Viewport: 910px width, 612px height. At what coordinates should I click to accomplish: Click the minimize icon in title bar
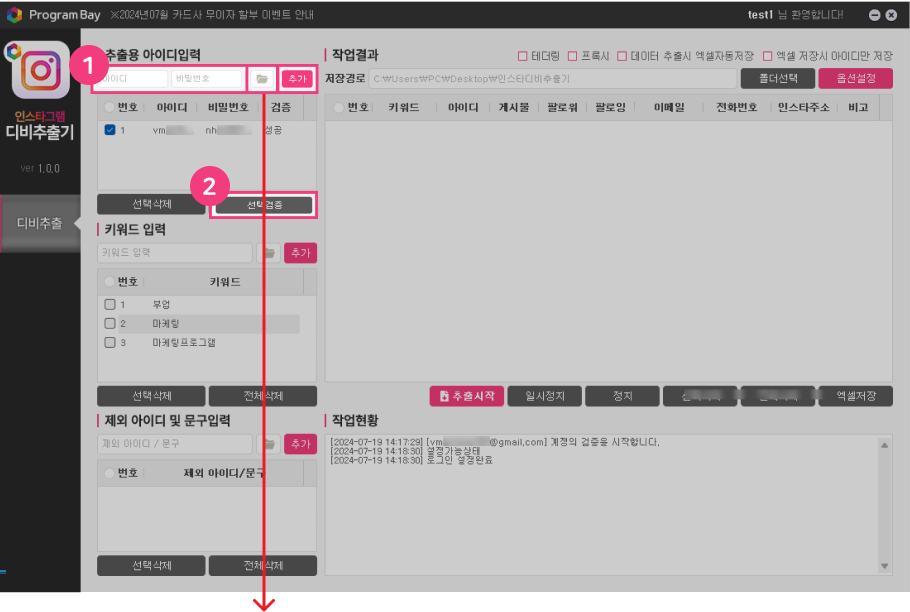(875, 15)
